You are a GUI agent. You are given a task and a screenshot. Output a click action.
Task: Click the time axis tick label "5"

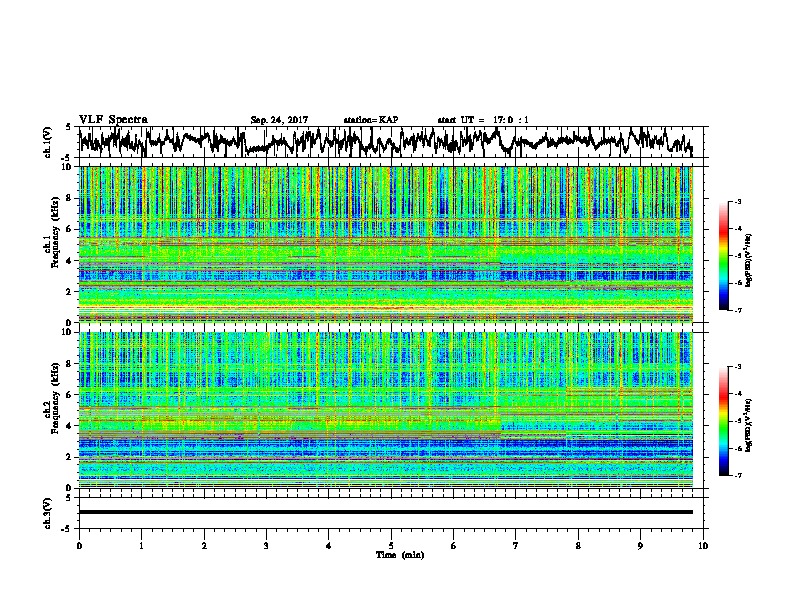pos(391,546)
